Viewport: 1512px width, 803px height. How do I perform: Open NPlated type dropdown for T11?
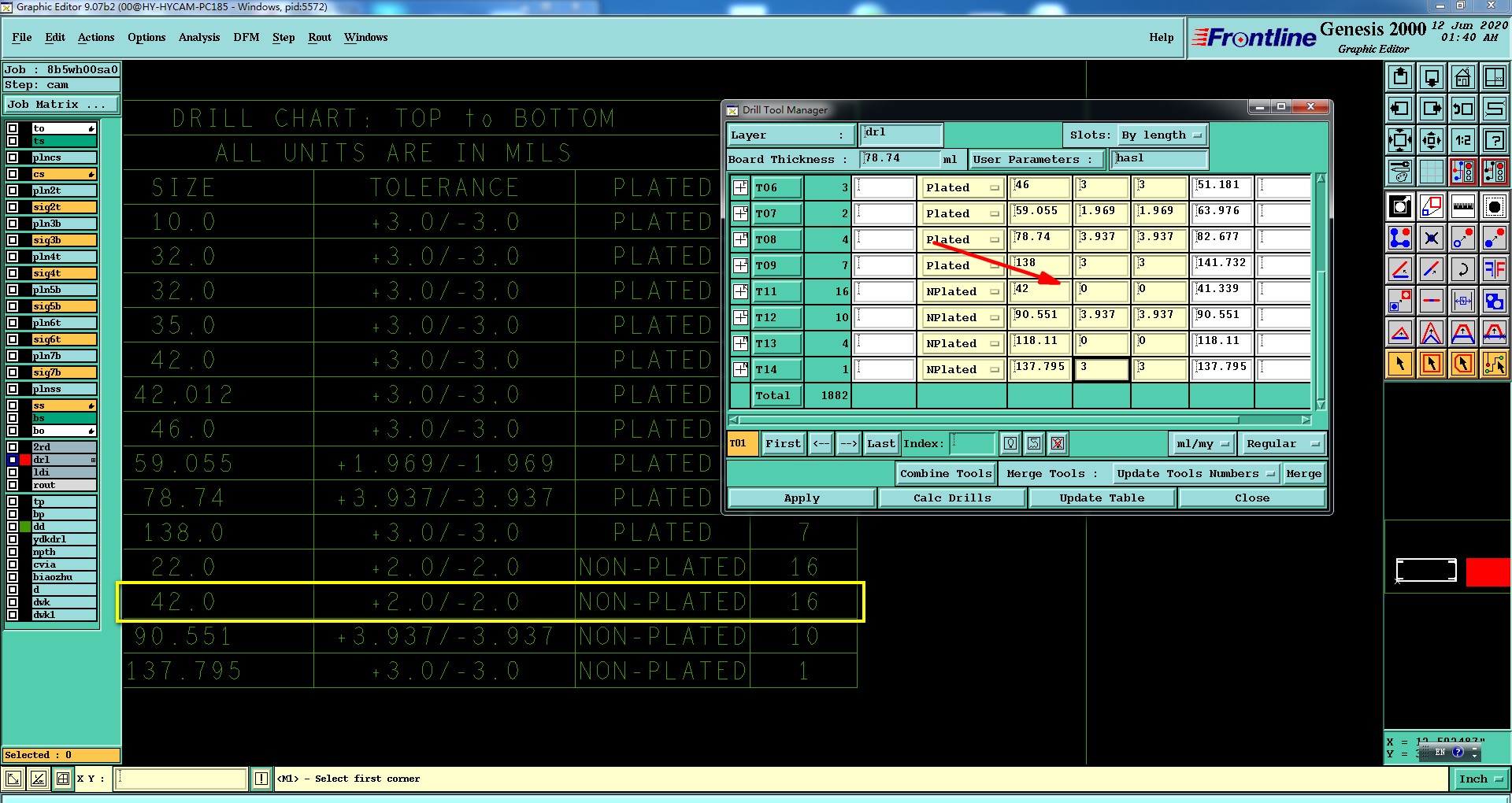[x=962, y=291]
